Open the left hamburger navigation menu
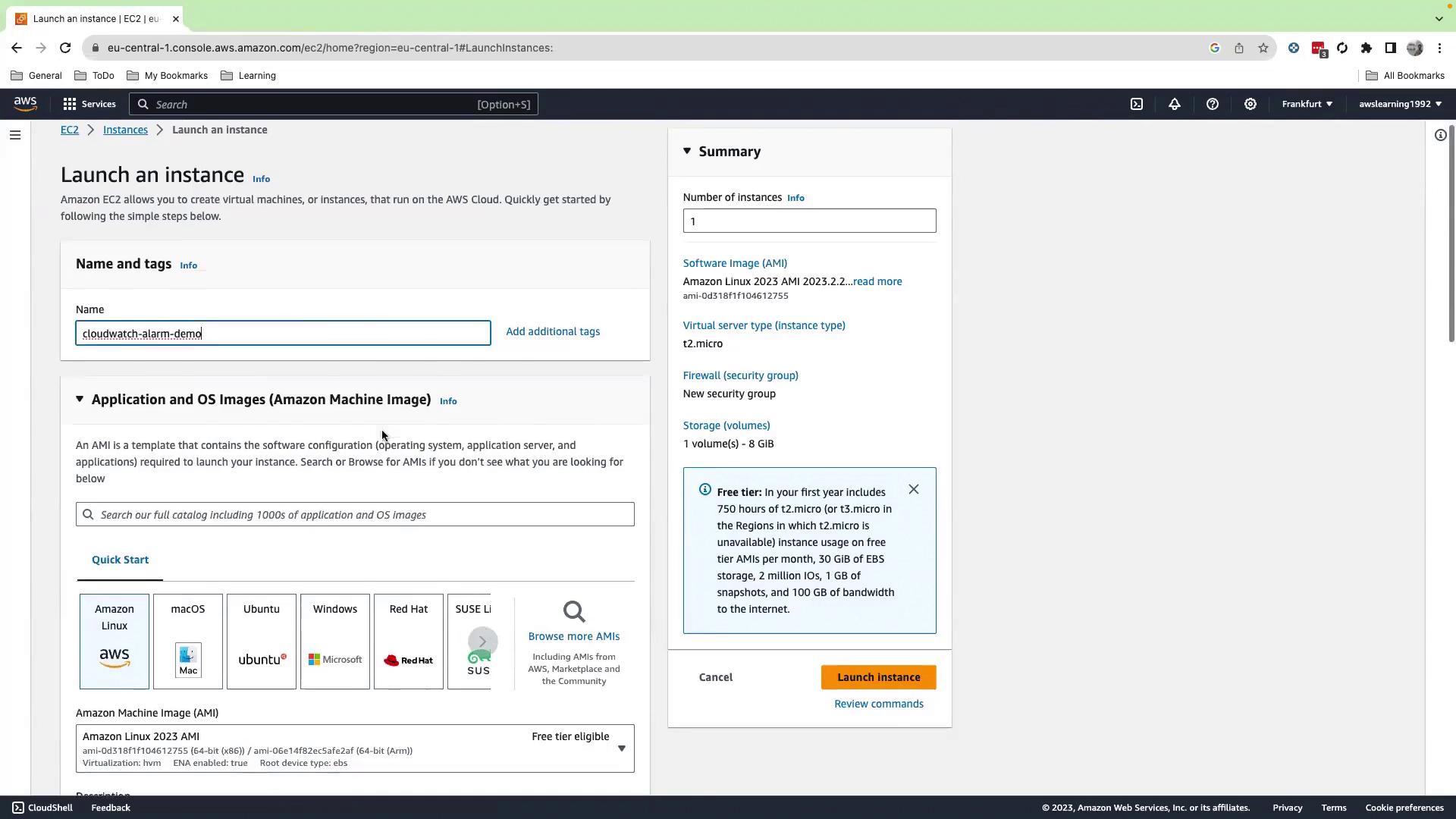This screenshot has height=819, width=1456. 15,135
